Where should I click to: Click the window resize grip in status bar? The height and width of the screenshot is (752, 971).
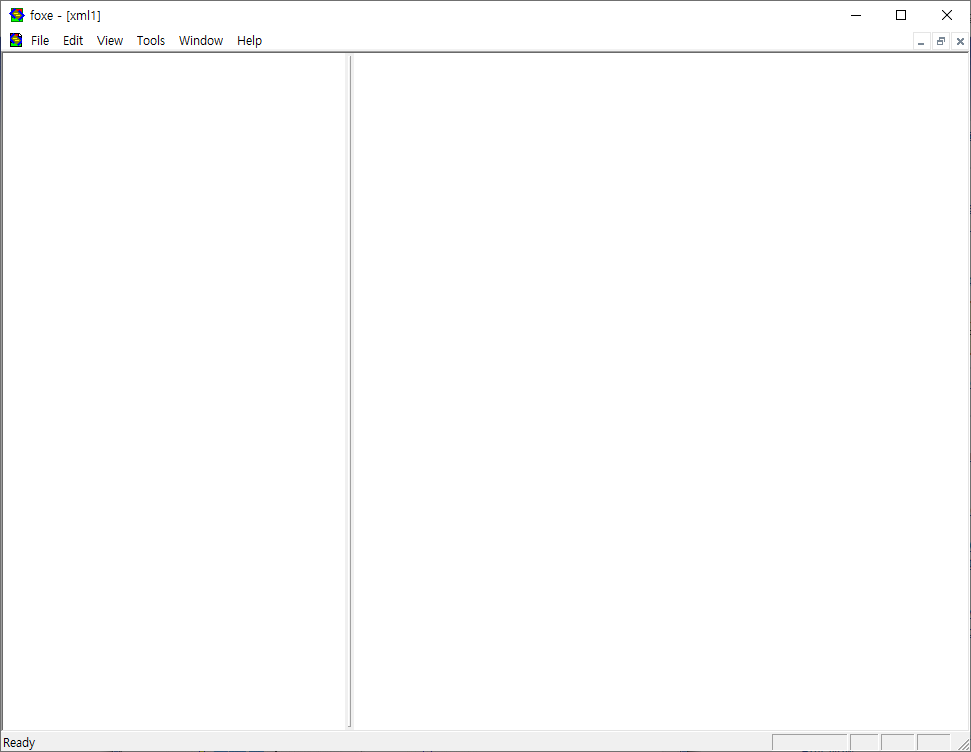[963, 744]
